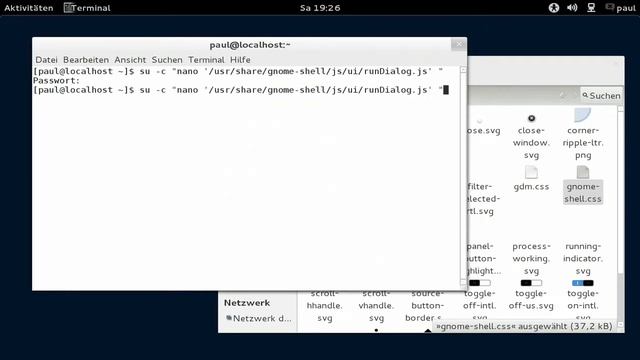Select corner-ripple-ltr.png file icon

[x=582, y=115]
